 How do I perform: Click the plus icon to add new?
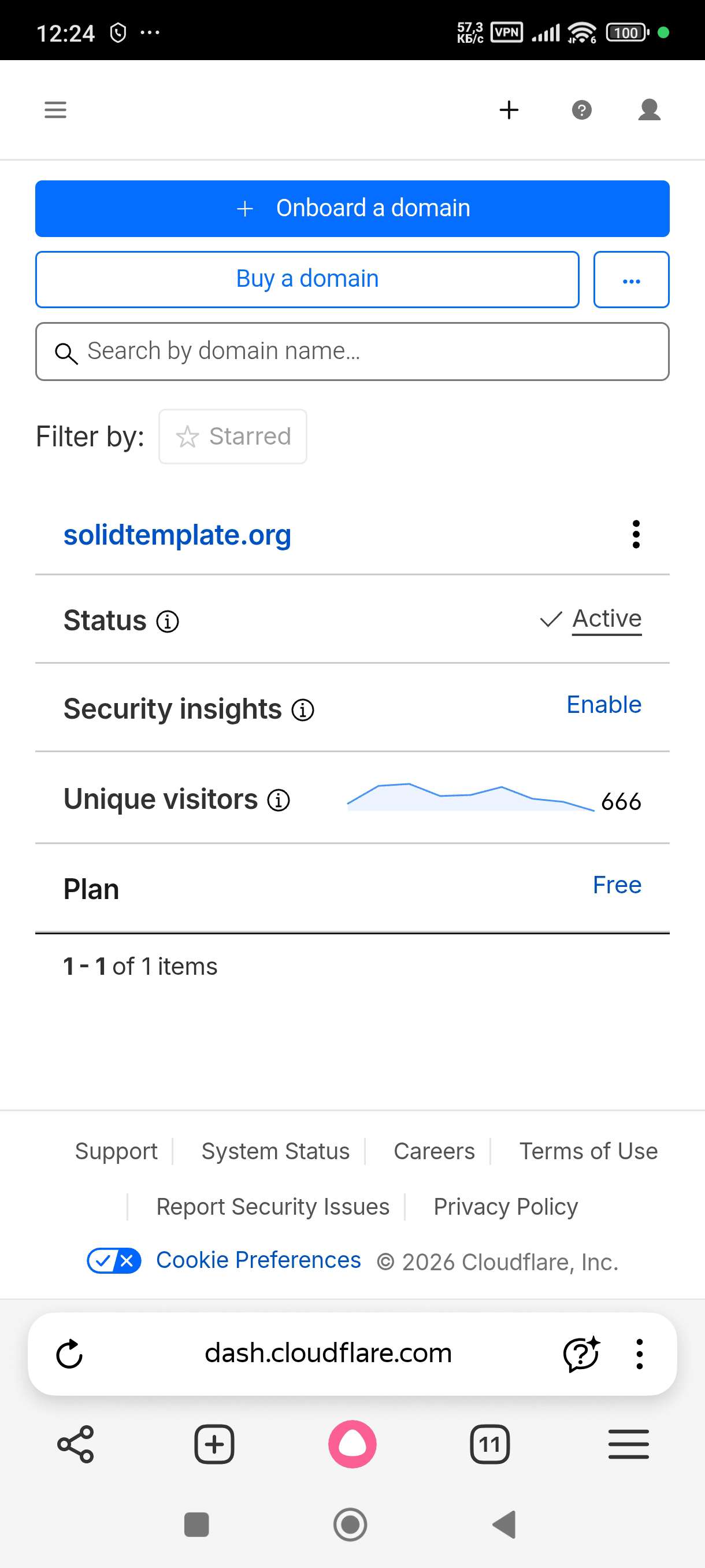coord(509,110)
